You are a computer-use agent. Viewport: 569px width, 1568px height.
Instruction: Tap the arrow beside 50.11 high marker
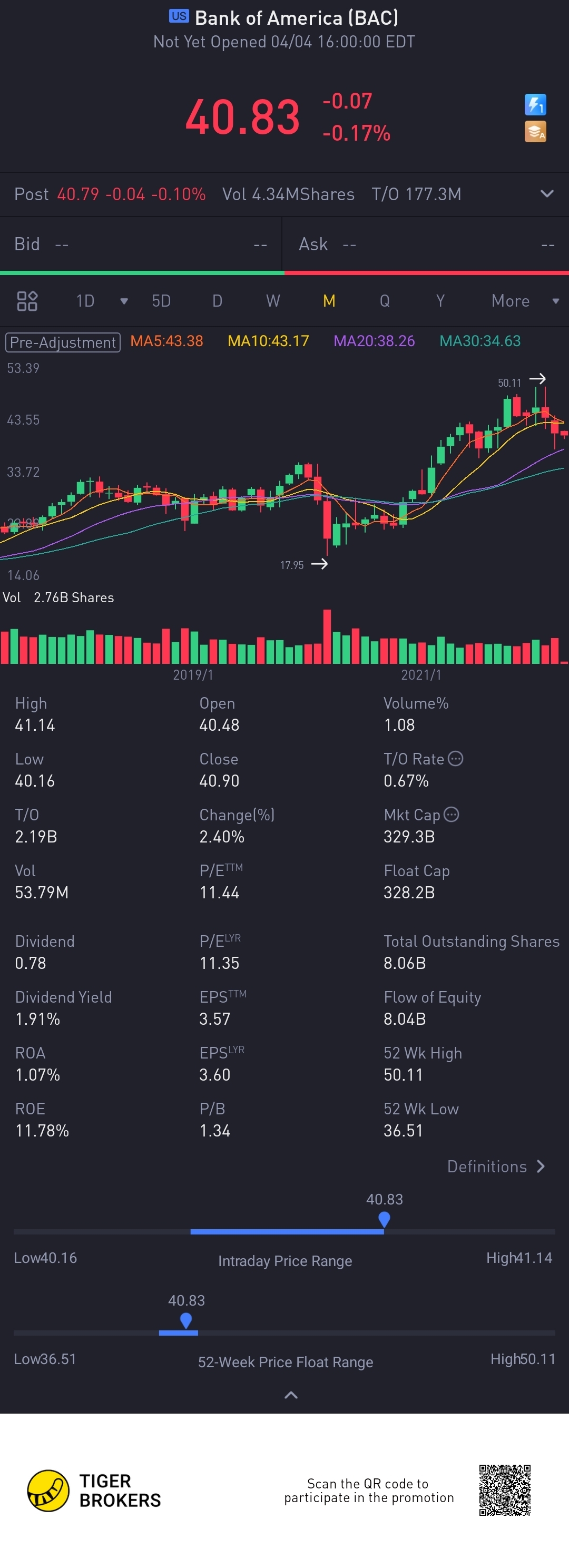(x=537, y=379)
